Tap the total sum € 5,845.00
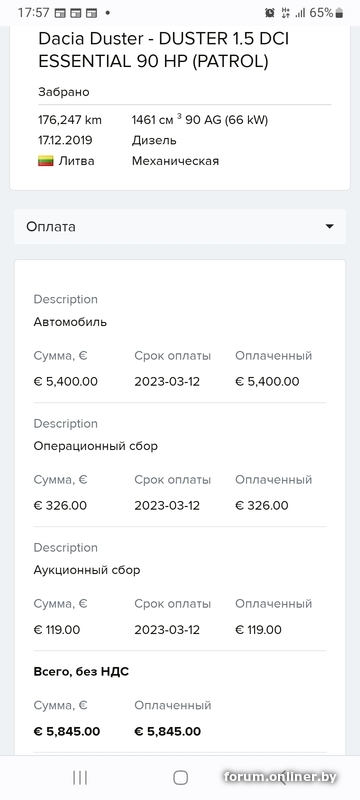The width and height of the screenshot is (360, 800). pyautogui.click(x=67, y=731)
